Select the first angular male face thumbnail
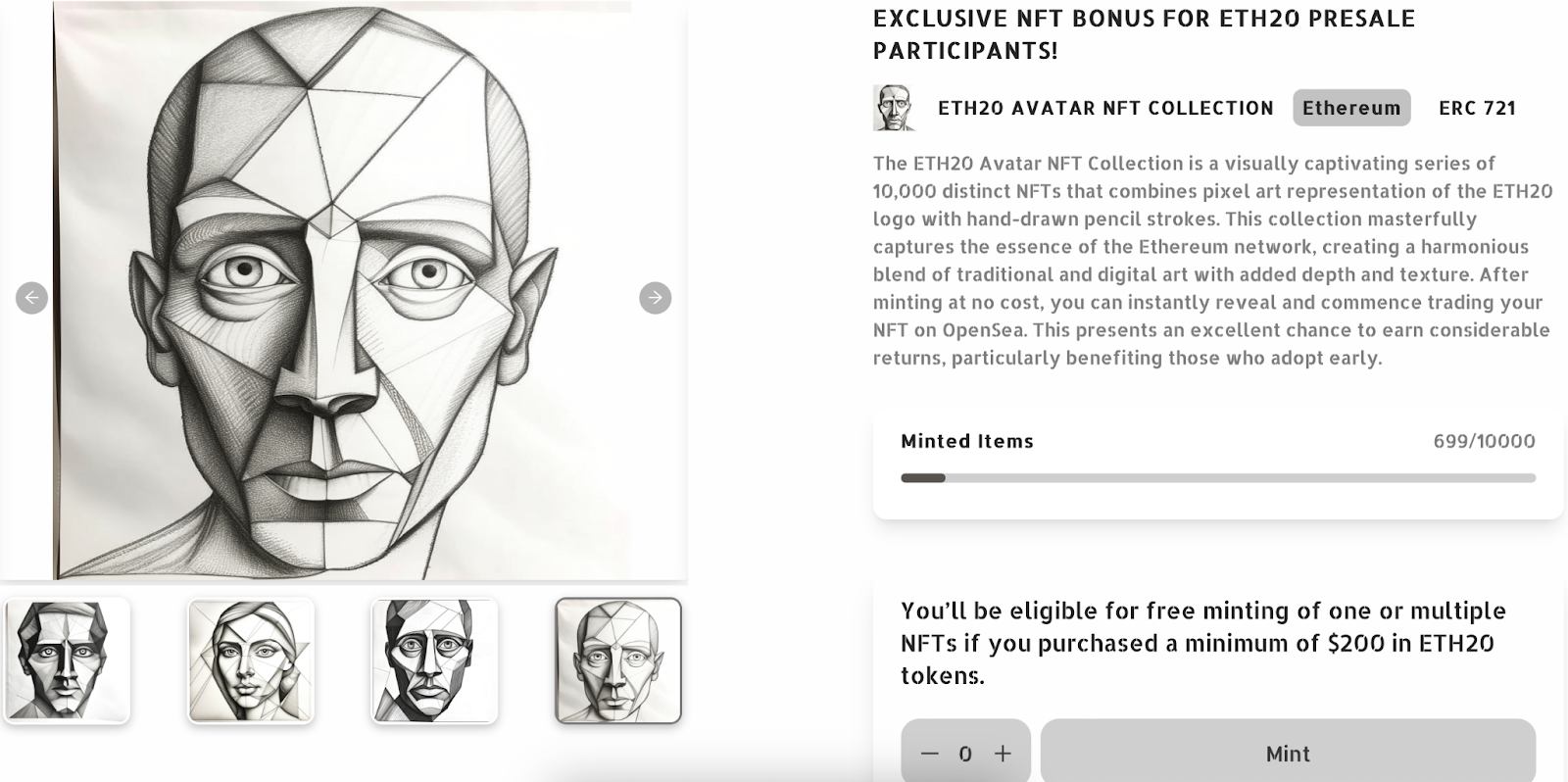The width and height of the screenshot is (1568, 782). pyautogui.click(x=67, y=660)
